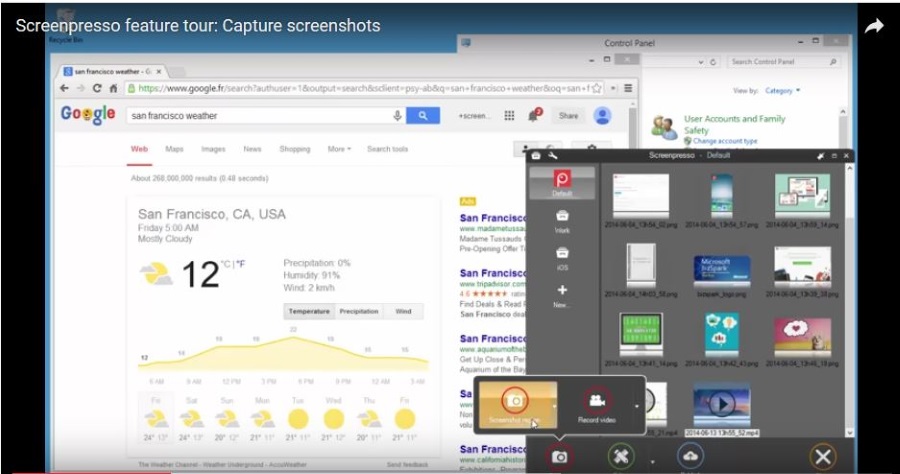Open Screenpresso settings wrench icon
Image resolution: width=900 pixels, height=474 pixels.
552,156
